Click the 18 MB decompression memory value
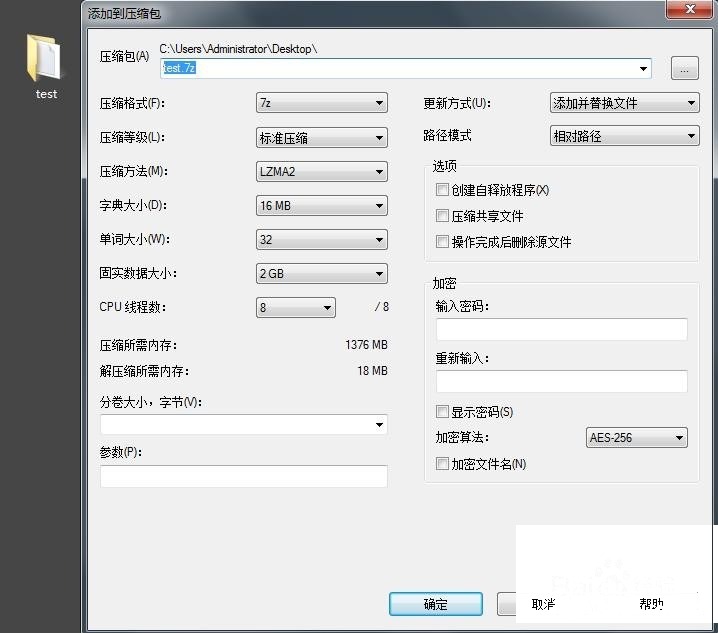This screenshot has height=633, width=718. [372, 371]
